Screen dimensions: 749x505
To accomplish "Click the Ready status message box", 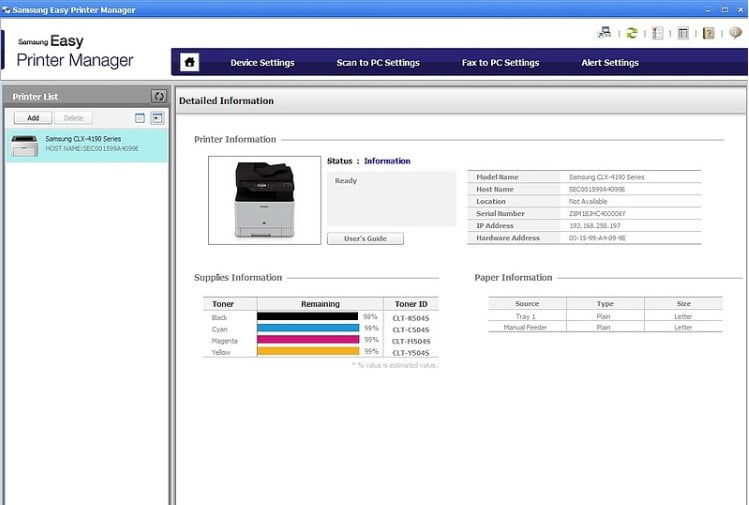I will [392, 199].
